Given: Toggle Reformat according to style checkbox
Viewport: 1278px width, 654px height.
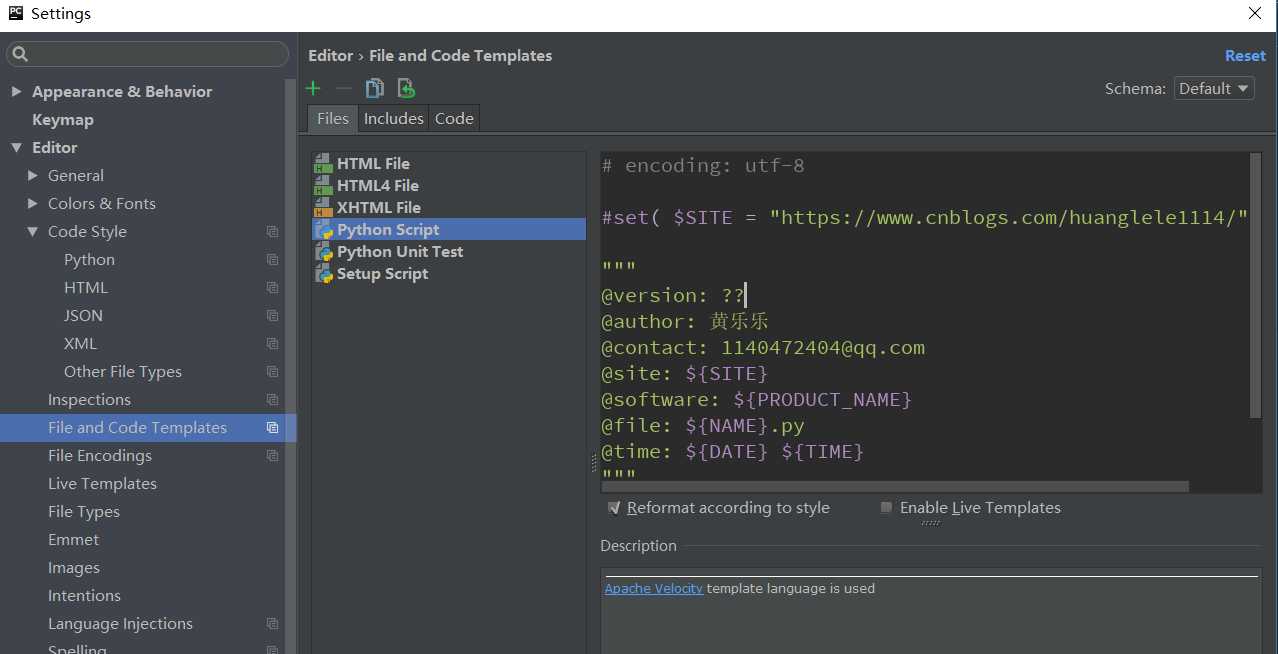Looking at the screenshot, I should 614,508.
